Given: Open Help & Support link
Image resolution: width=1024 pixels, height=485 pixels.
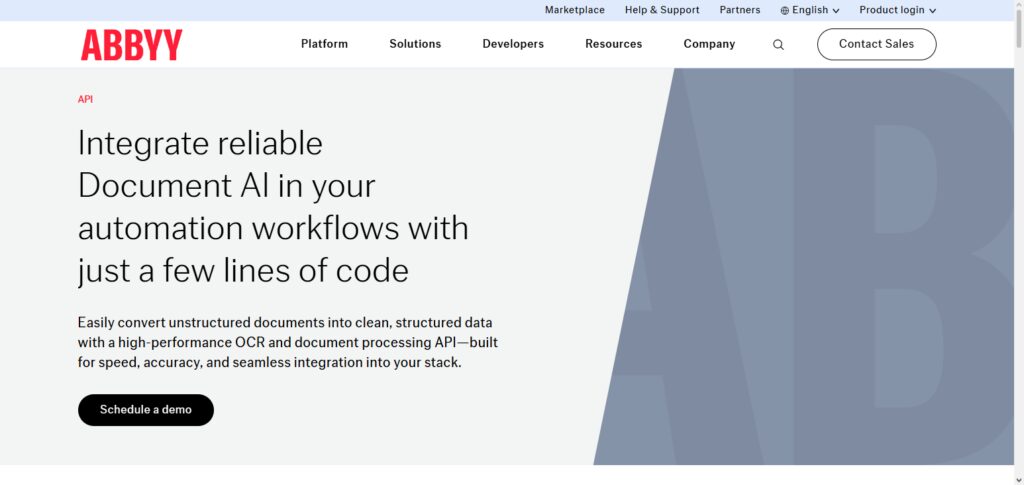Looking at the screenshot, I should click(x=662, y=10).
